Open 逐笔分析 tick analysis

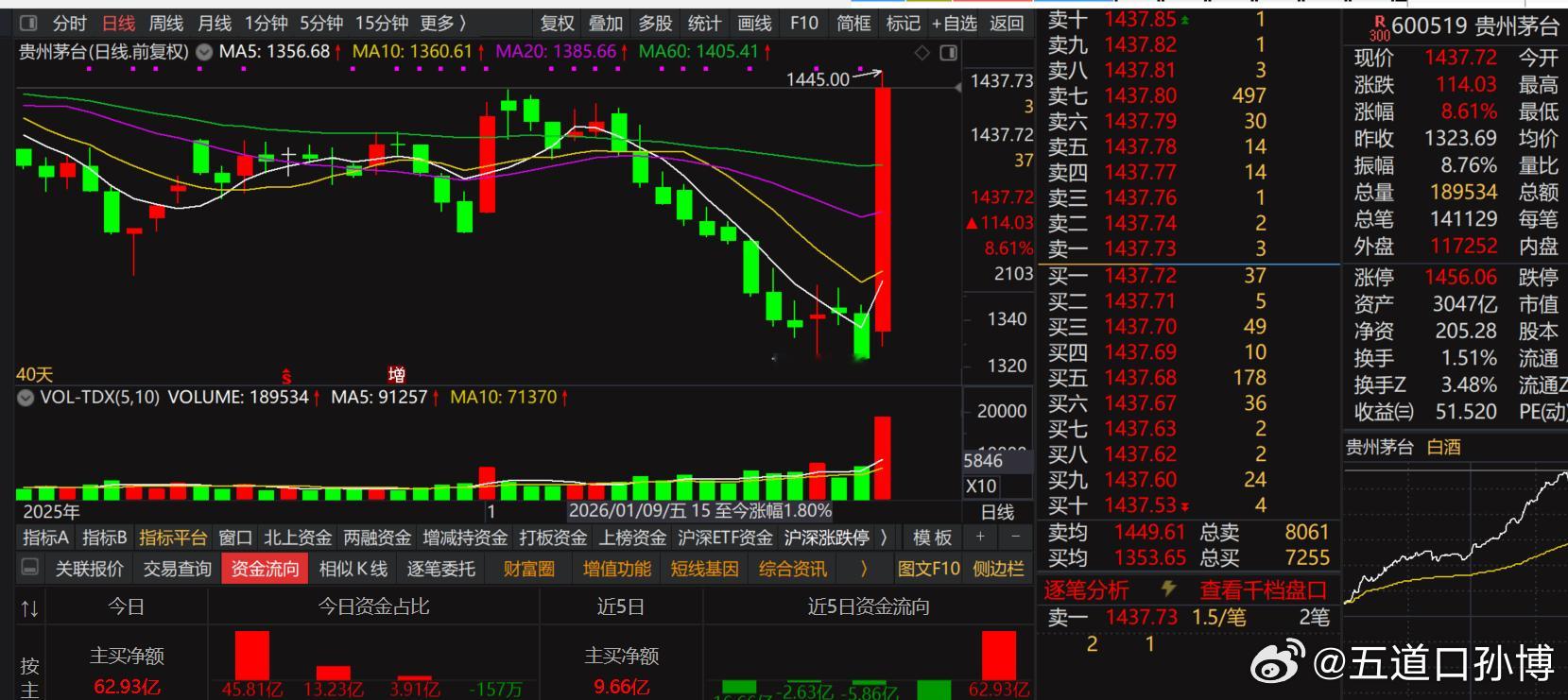click(x=1086, y=590)
